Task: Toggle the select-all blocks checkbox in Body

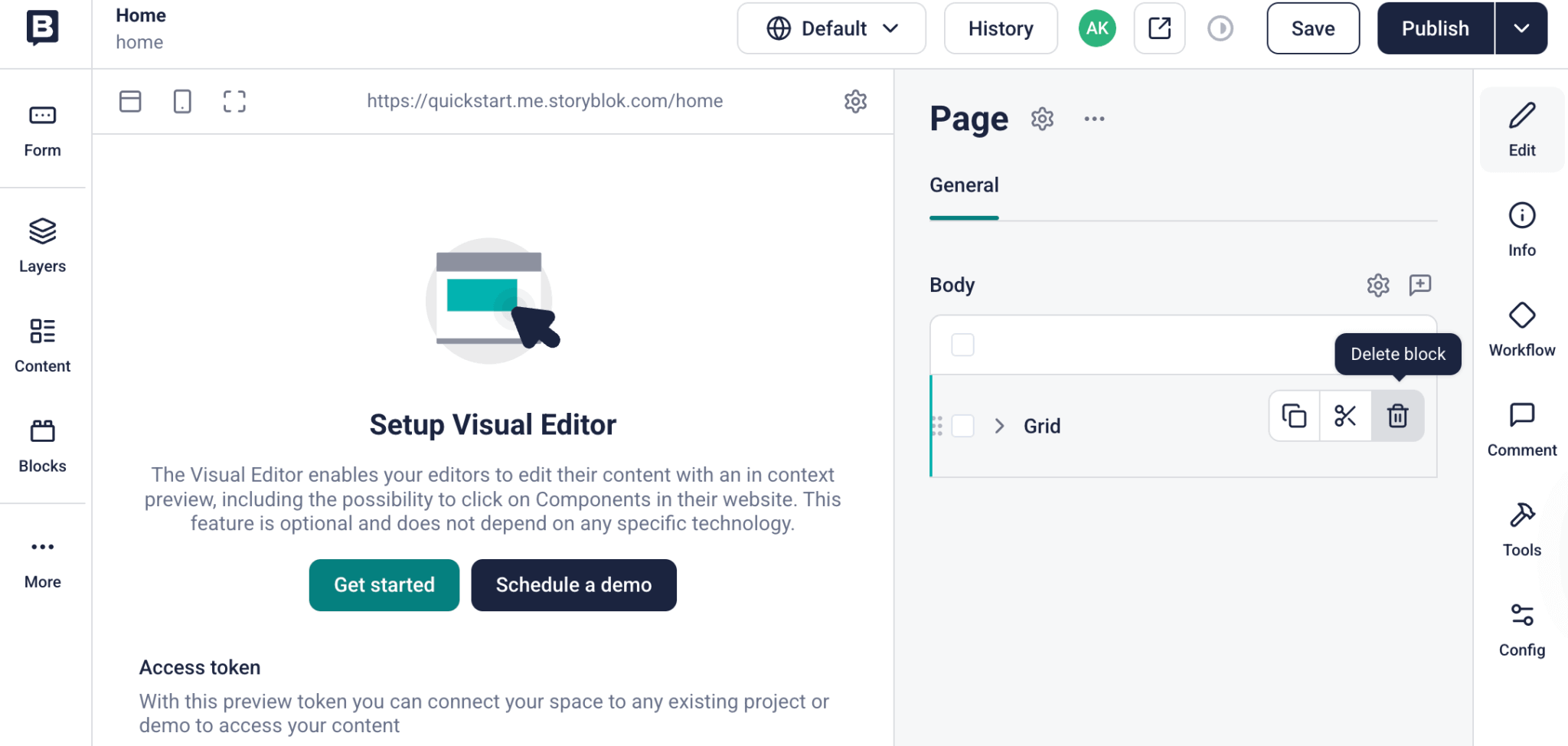Action: [962, 345]
